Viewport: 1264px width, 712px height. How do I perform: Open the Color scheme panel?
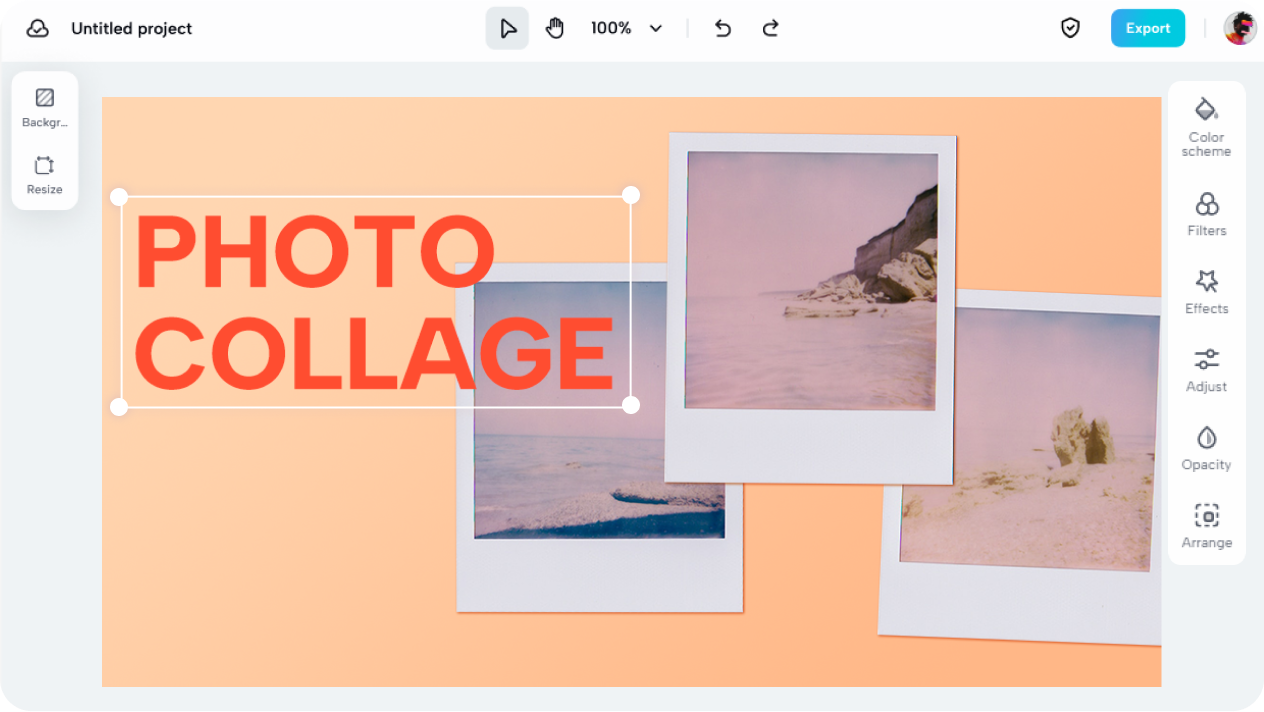pyautogui.click(x=1206, y=125)
